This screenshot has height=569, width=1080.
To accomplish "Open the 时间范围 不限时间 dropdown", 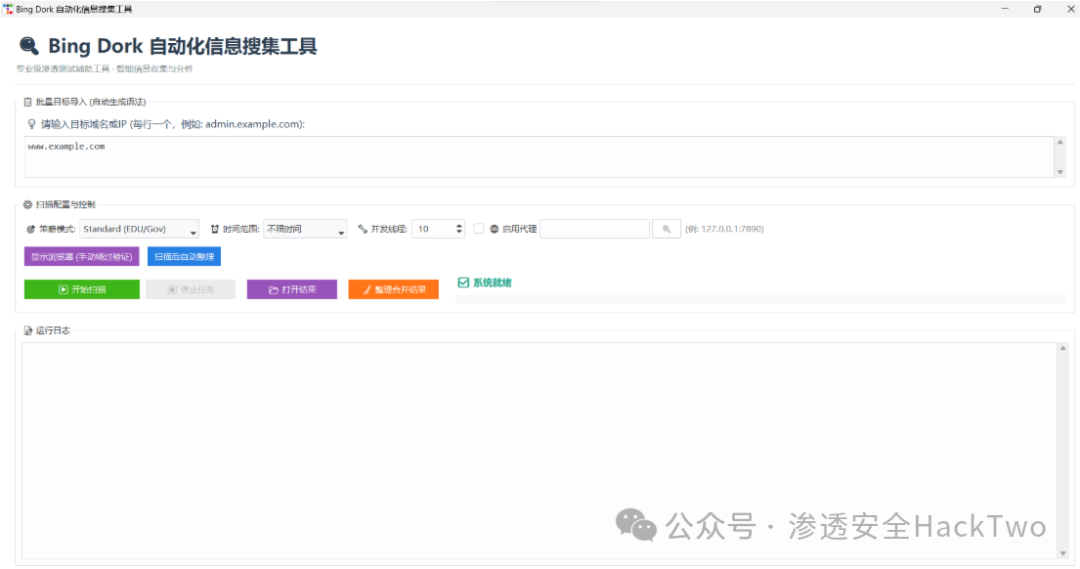I will [x=305, y=229].
